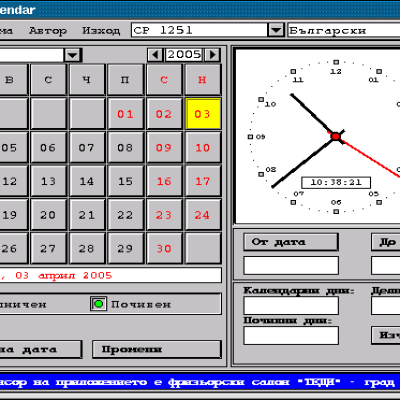Image resolution: width=400 pixels, height=400 pixels.
Task: Select date 08 in calendar
Action: [x=125, y=147]
